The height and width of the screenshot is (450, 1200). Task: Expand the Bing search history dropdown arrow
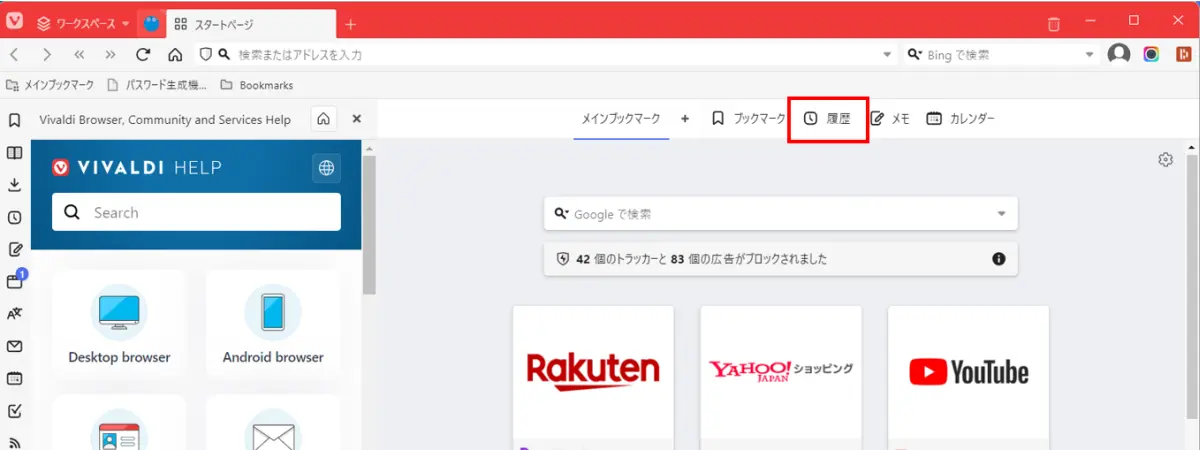1090,54
